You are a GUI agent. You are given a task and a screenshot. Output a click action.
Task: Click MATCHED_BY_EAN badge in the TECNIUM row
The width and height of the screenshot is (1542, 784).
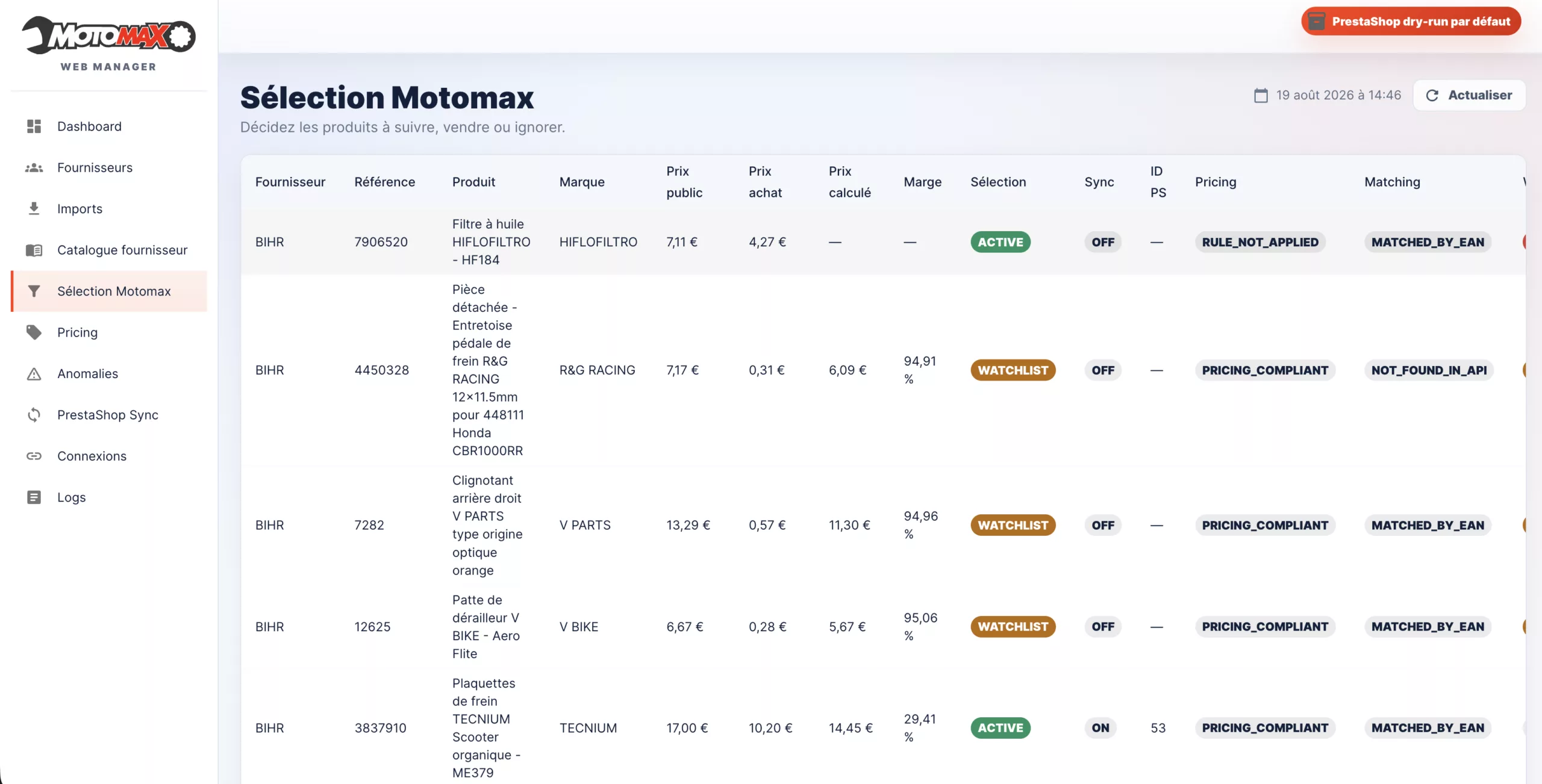point(1428,728)
